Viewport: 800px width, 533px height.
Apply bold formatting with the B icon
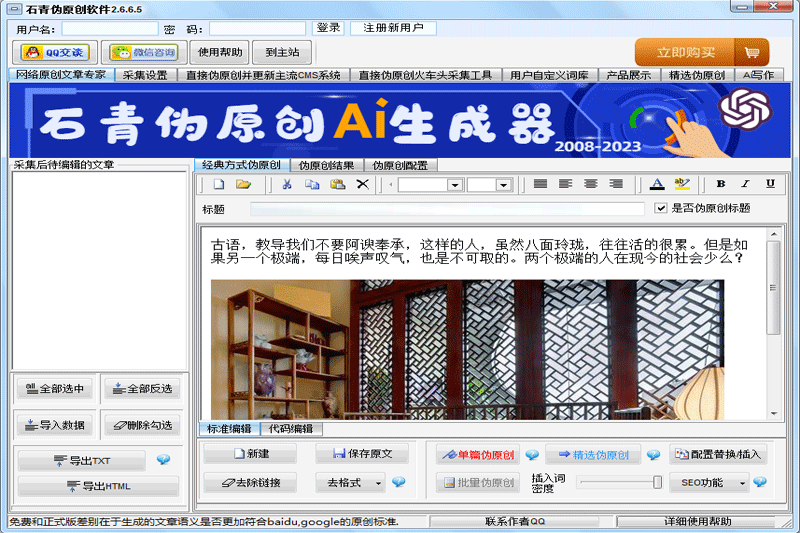[720, 184]
